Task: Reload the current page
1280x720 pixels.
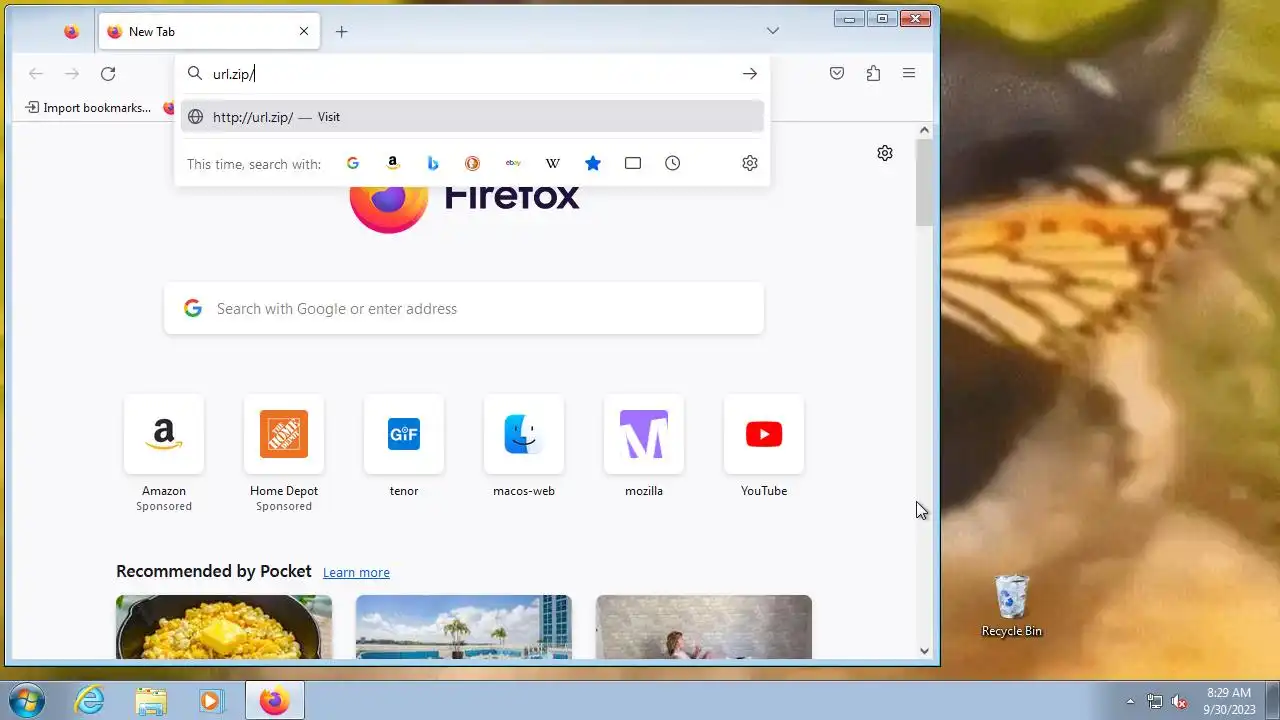Action: point(108,73)
